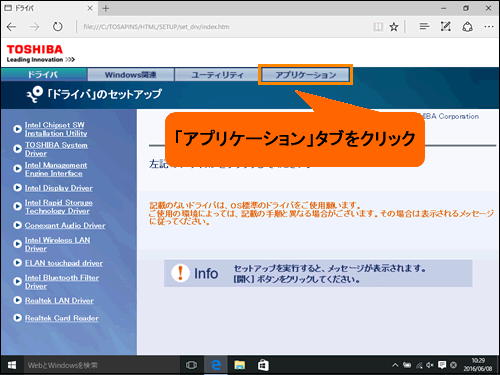This screenshot has height=375, width=500.
Task: Switch to the Windows関連 tab
Action: (x=131, y=75)
